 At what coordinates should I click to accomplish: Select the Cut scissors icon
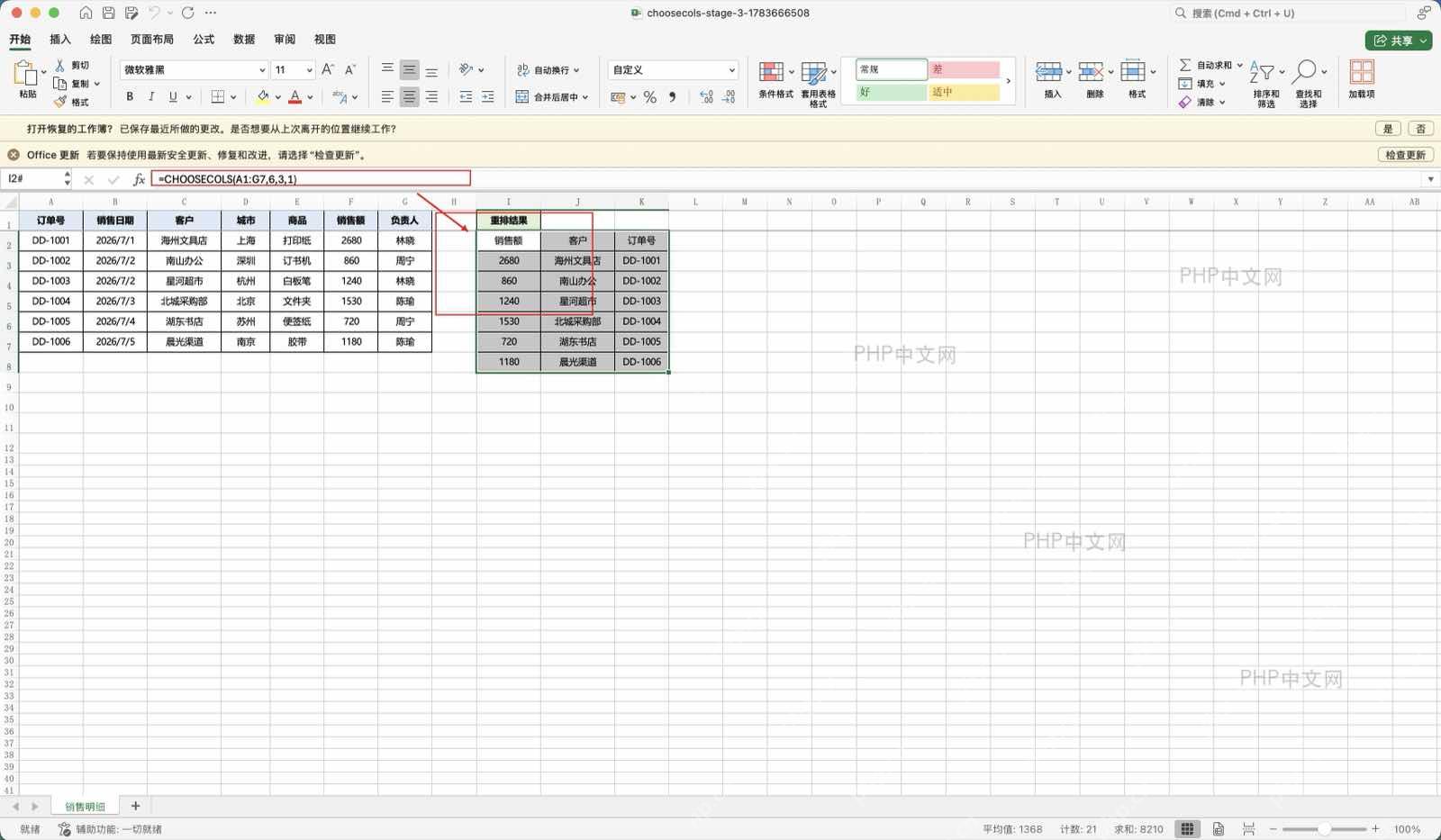click(59, 66)
